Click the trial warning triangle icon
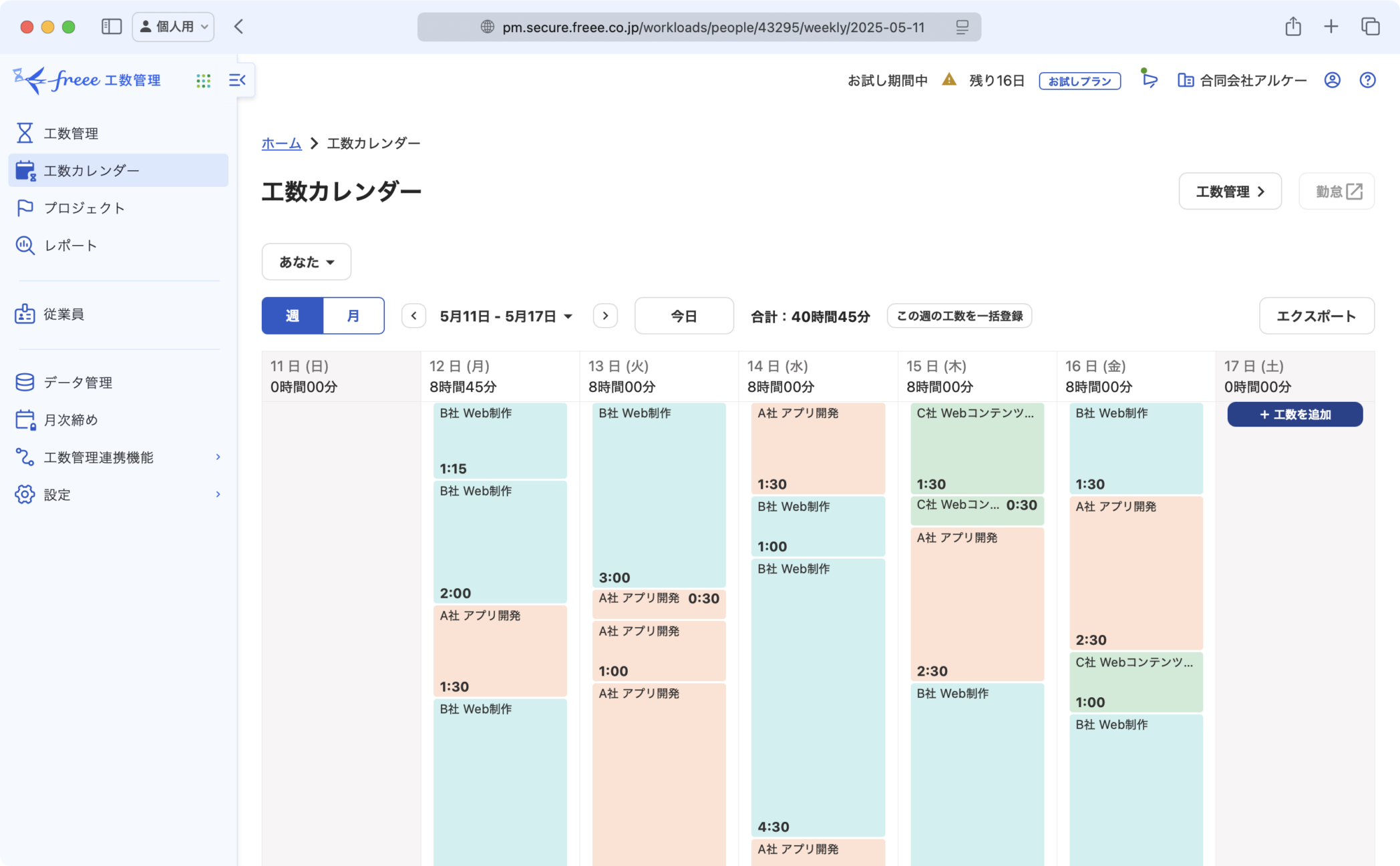This screenshot has width=1400, height=866. (x=948, y=80)
